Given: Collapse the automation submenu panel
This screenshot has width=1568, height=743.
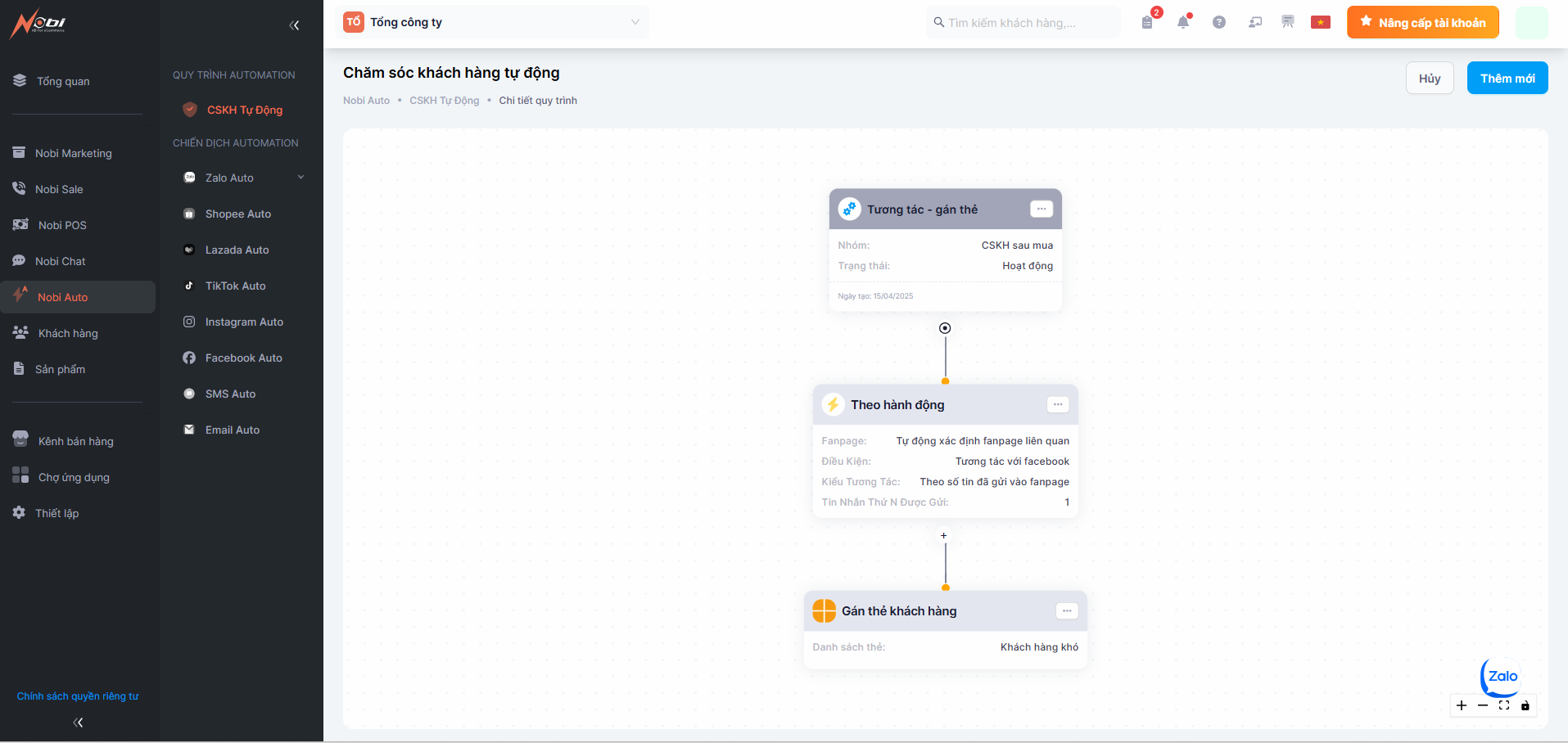Looking at the screenshot, I should click(294, 25).
